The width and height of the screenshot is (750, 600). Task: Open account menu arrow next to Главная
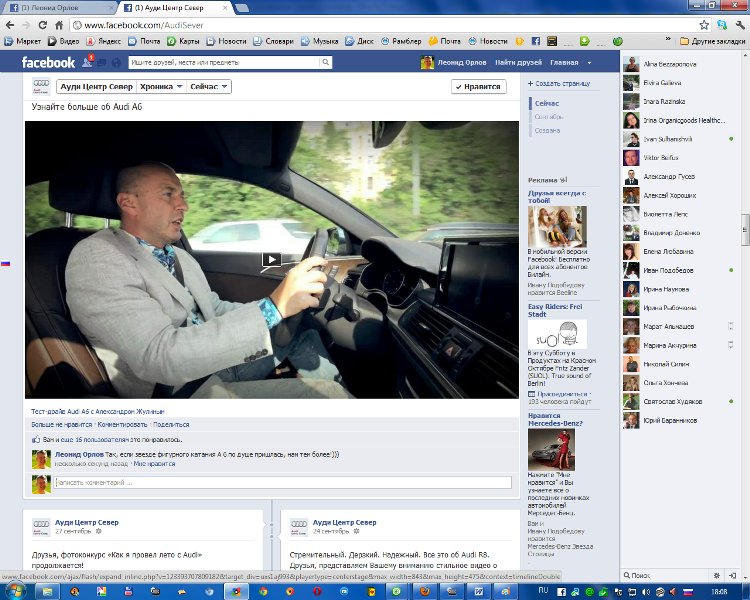click(x=589, y=63)
